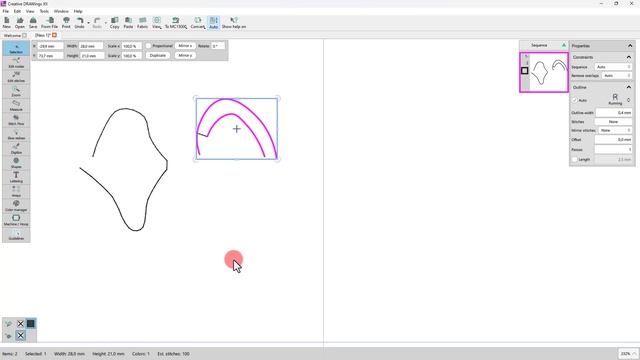
Task: Enable the Proportional checkbox
Action: click(149, 46)
